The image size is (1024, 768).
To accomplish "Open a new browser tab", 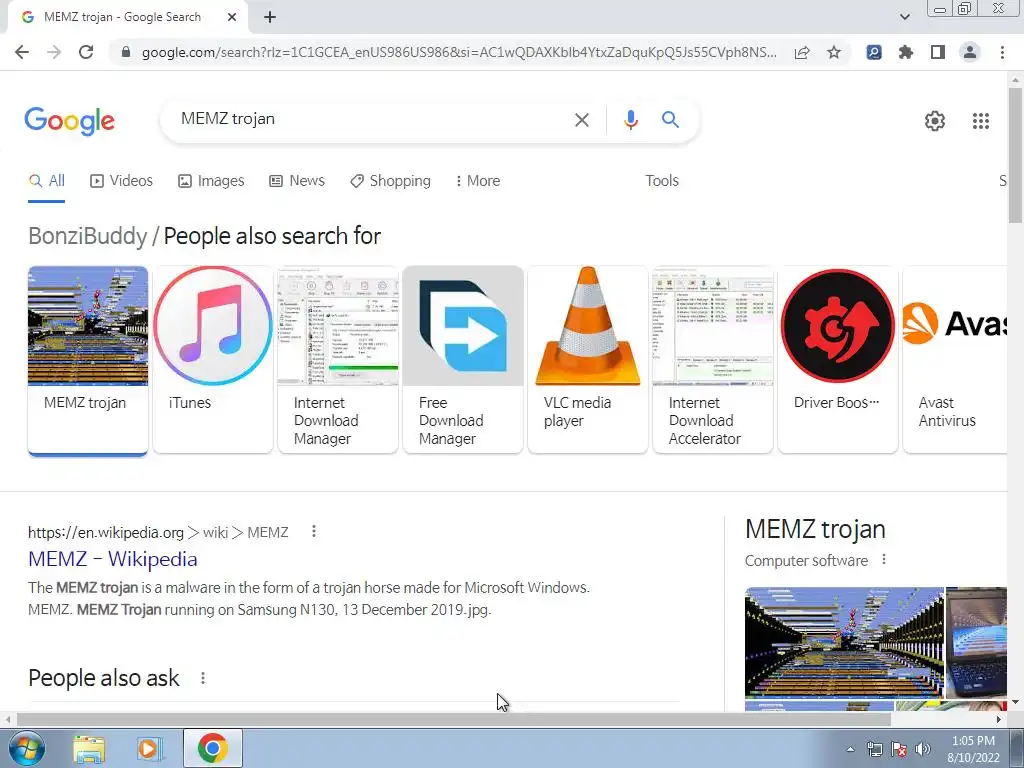I will click(270, 18).
